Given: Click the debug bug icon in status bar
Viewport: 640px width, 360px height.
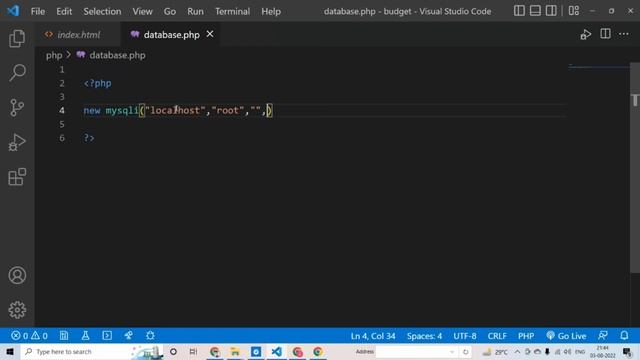Looking at the screenshot, I should click(150, 336).
